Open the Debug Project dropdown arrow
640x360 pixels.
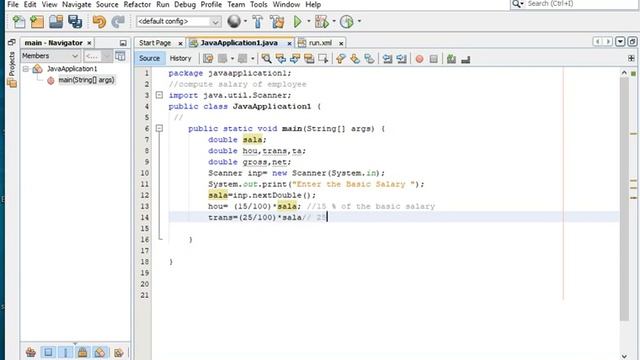334,21
